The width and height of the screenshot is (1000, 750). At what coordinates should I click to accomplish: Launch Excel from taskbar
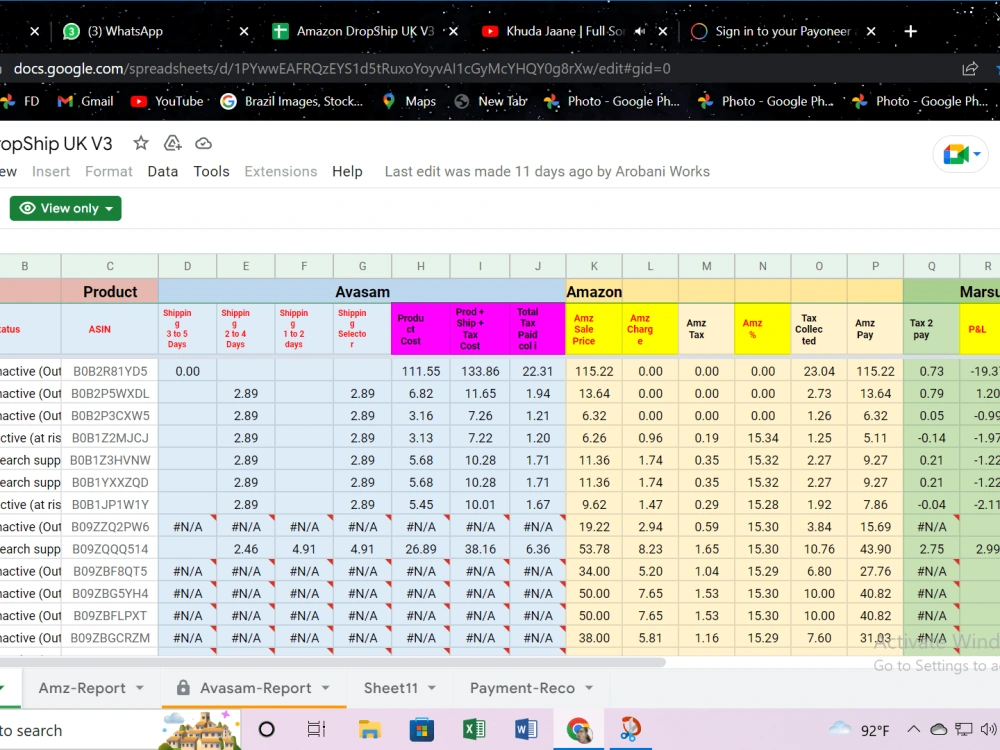pyautogui.click(x=474, y=729)
